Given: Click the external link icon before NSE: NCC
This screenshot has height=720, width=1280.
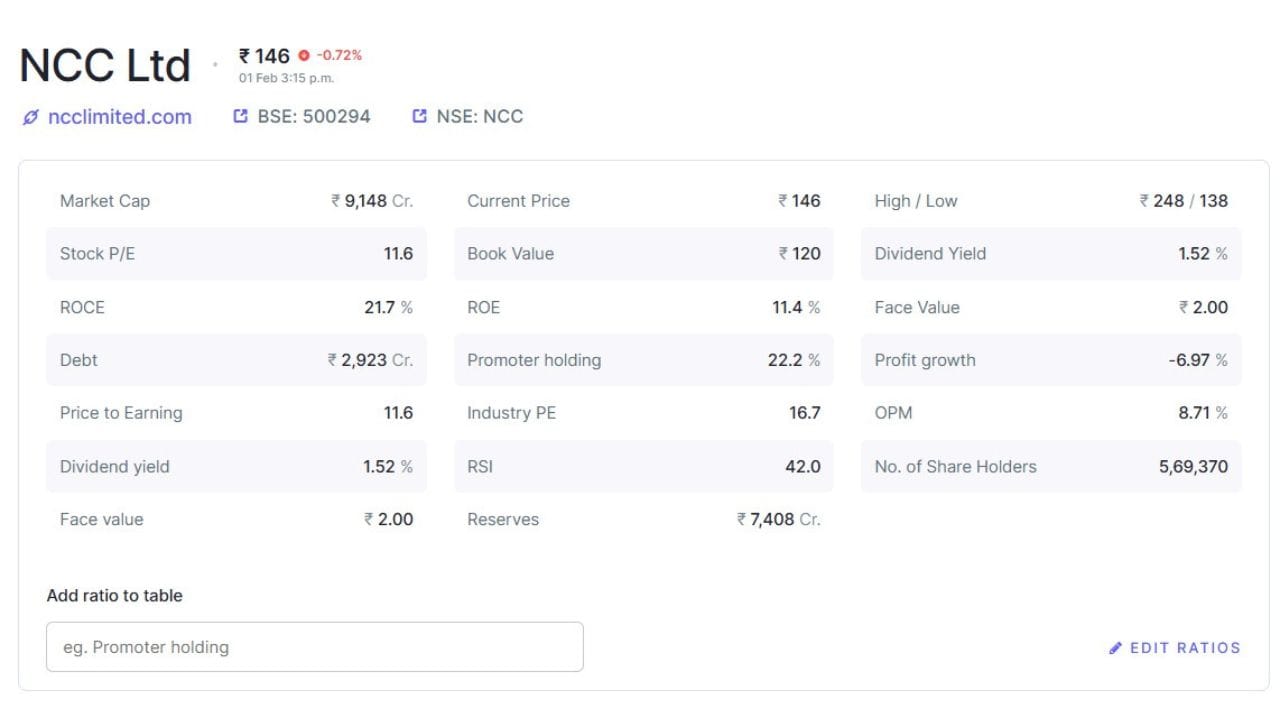Looking at the screenshot, I should [x=420, y=116].
